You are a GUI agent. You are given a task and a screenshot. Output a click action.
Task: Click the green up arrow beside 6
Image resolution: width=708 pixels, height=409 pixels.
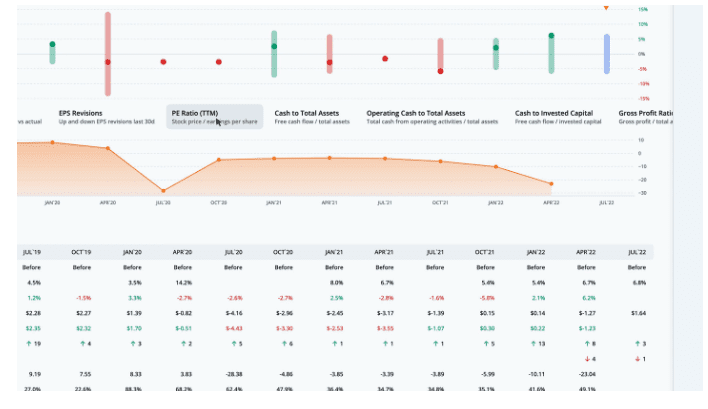(x=283, y=343)
